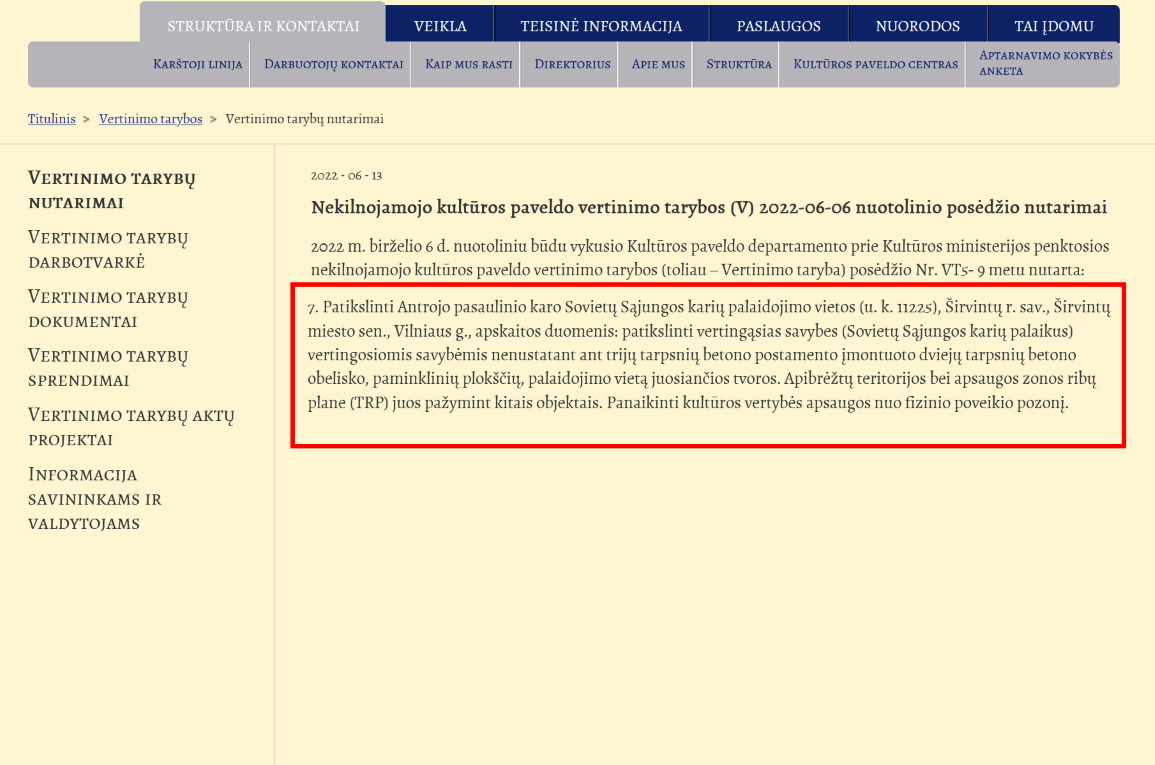Go to the Nuorodos tab
This screenshot has height=765, width=1155.
pyautogui.click(x=917, y=26)
